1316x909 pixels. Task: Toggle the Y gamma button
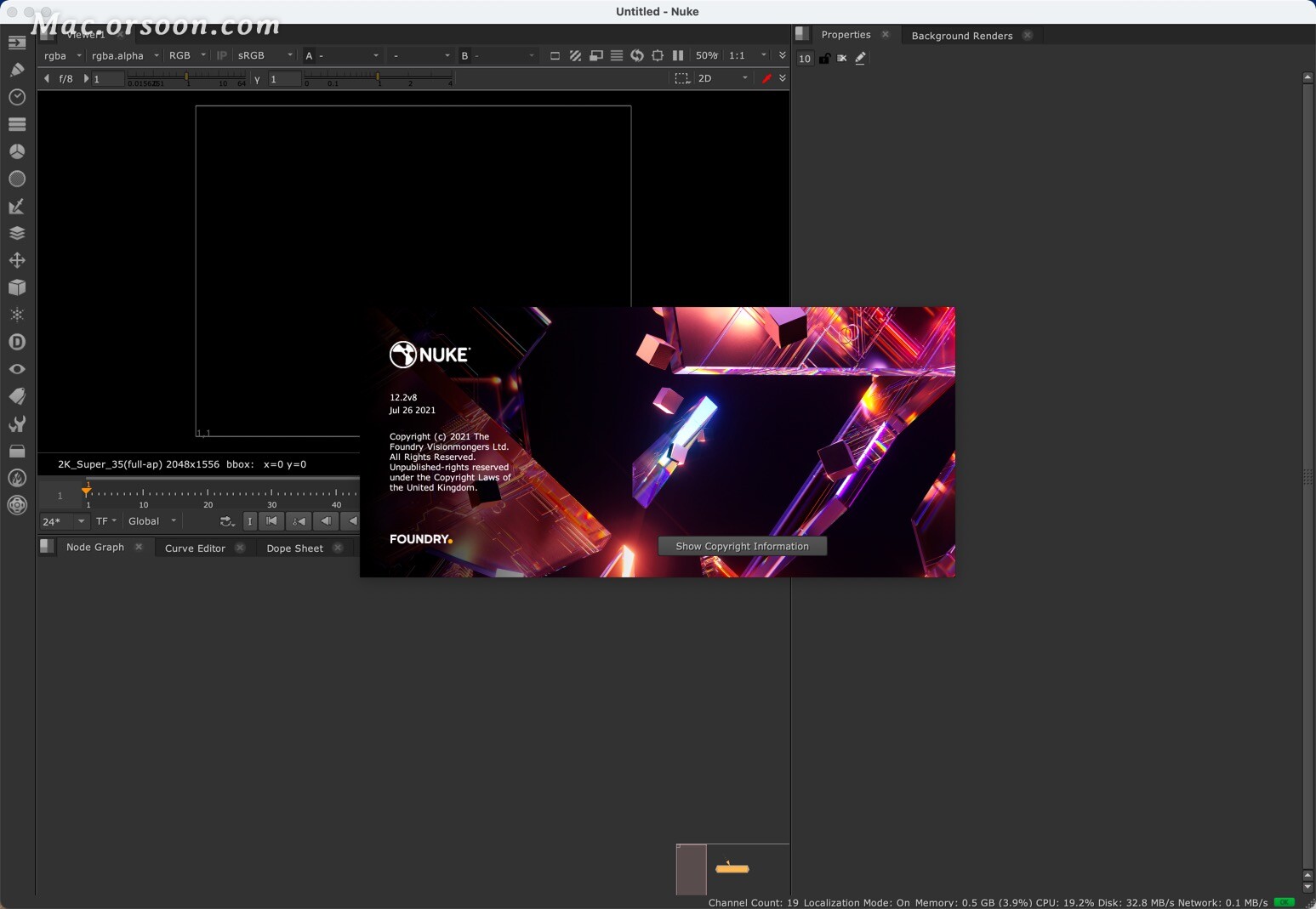click(257, 79)
